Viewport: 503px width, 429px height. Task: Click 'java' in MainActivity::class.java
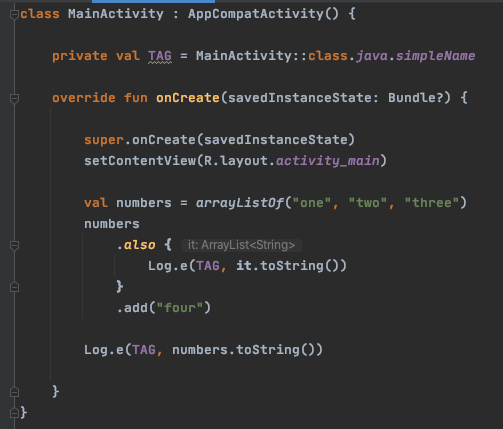[372, 56]
